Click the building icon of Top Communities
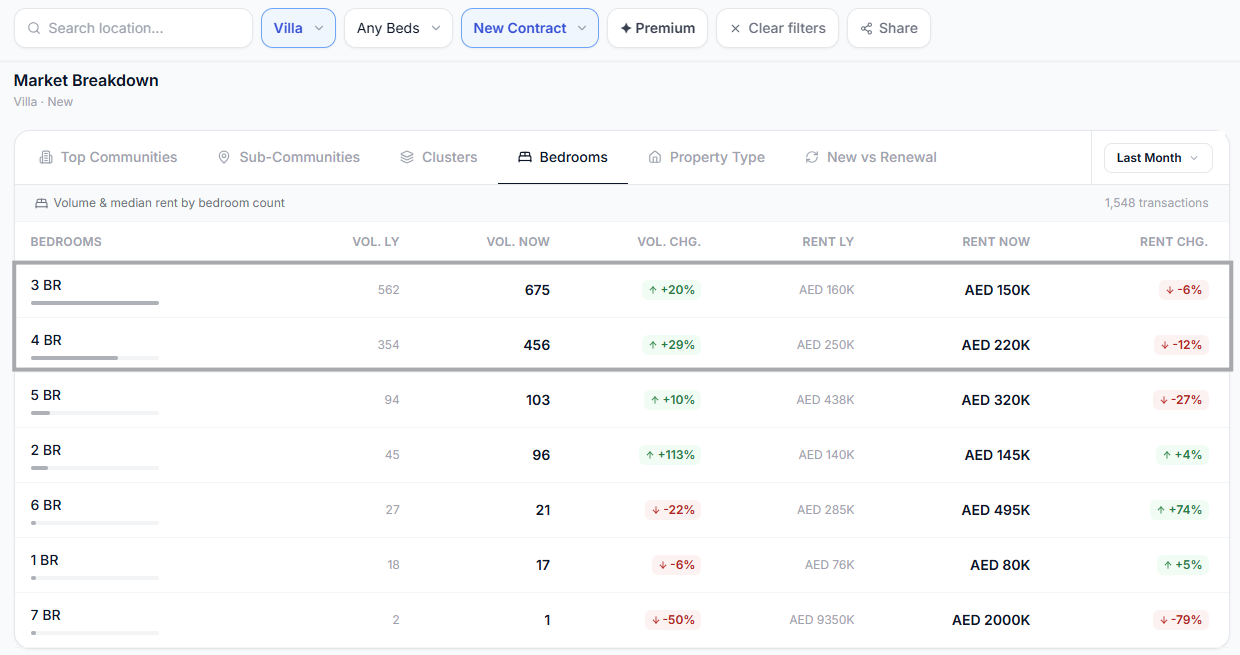 [46, 157]
